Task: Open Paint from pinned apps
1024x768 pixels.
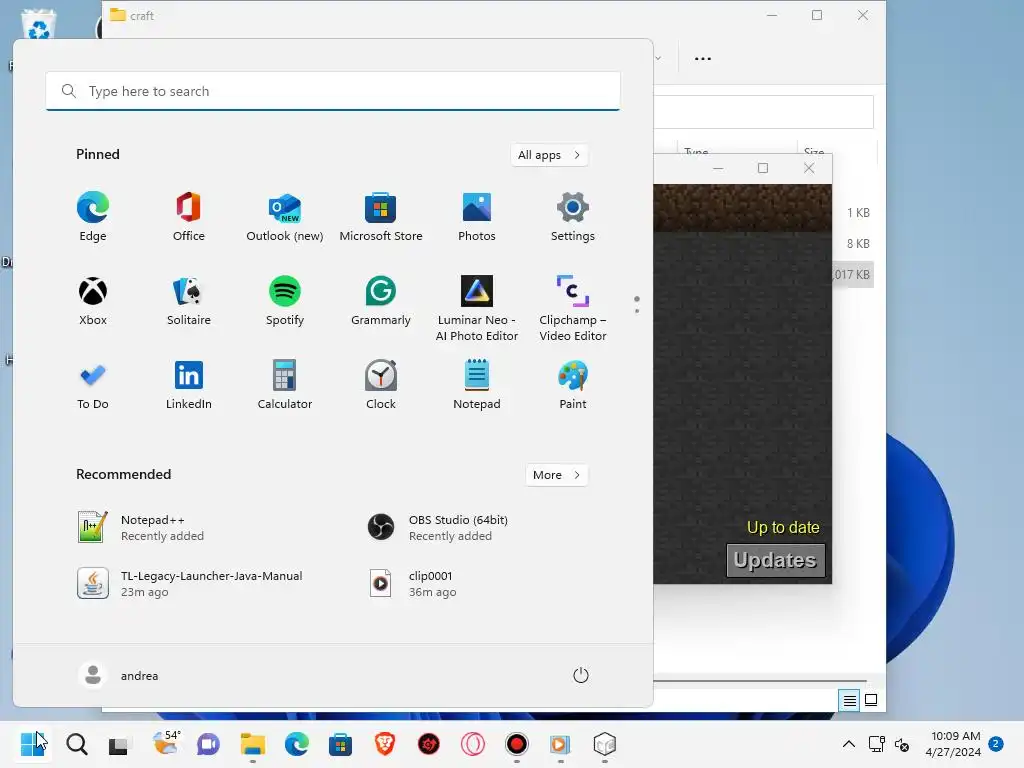Action: tap(573, 385)
